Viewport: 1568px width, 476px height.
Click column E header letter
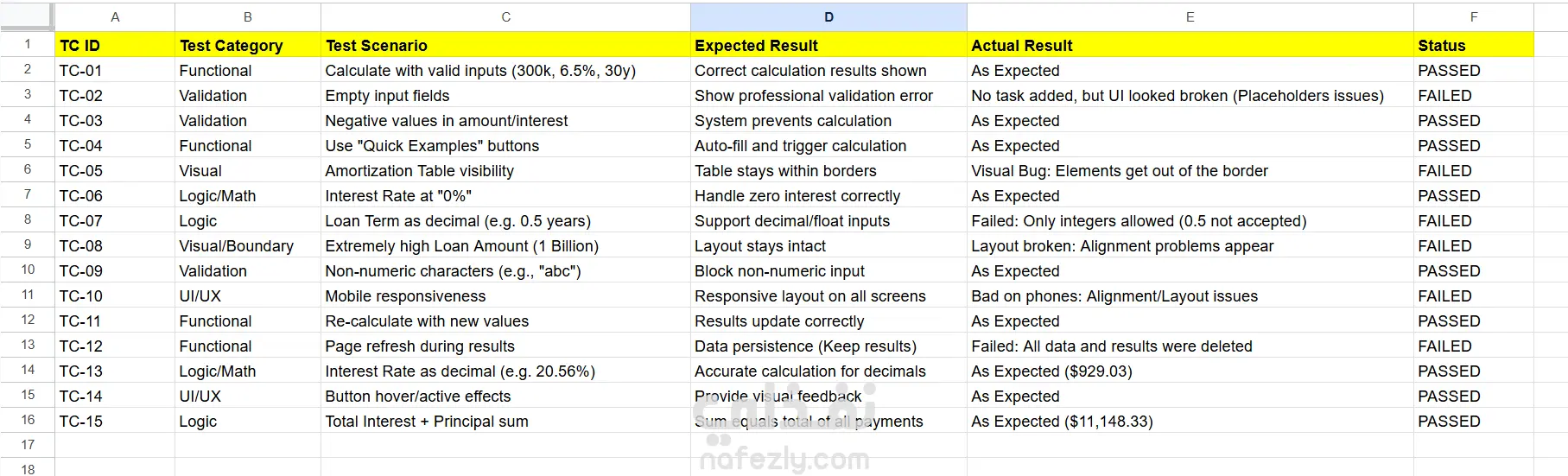click(x=1190, y=17)
